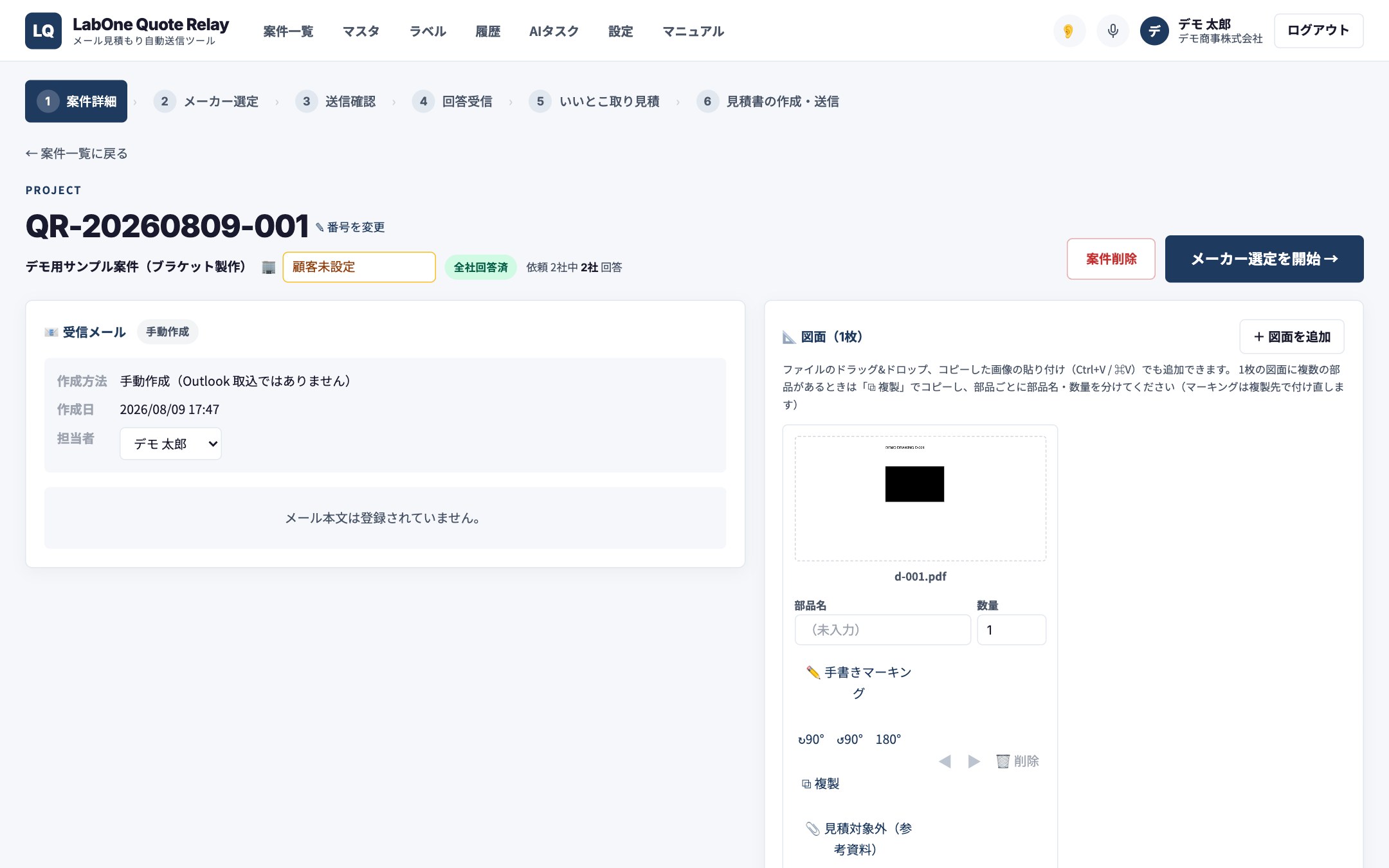Click 部品名 input field
The image size is (1389, 868).
(882, 629)
